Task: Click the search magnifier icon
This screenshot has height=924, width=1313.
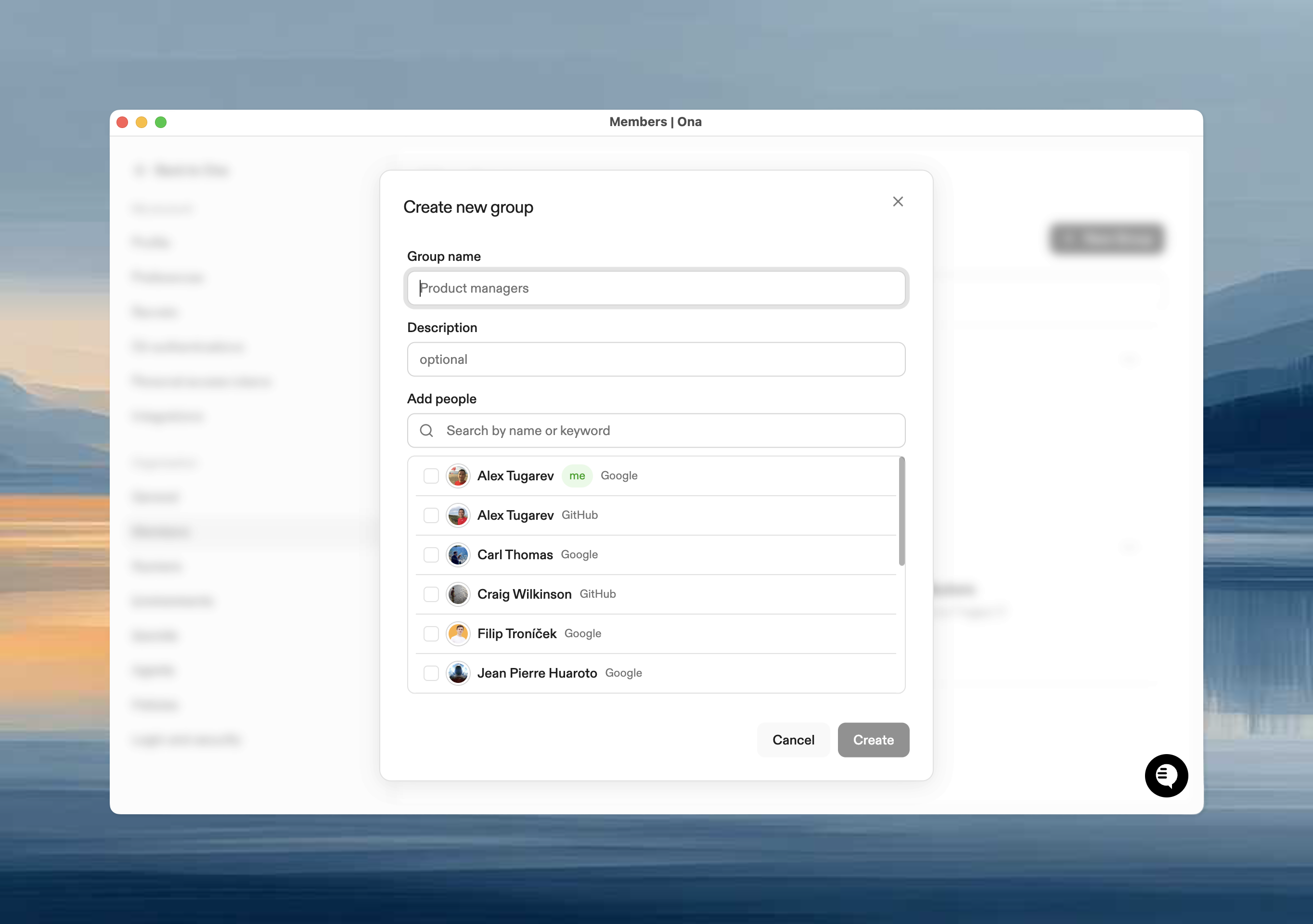Action: (426, 431)
